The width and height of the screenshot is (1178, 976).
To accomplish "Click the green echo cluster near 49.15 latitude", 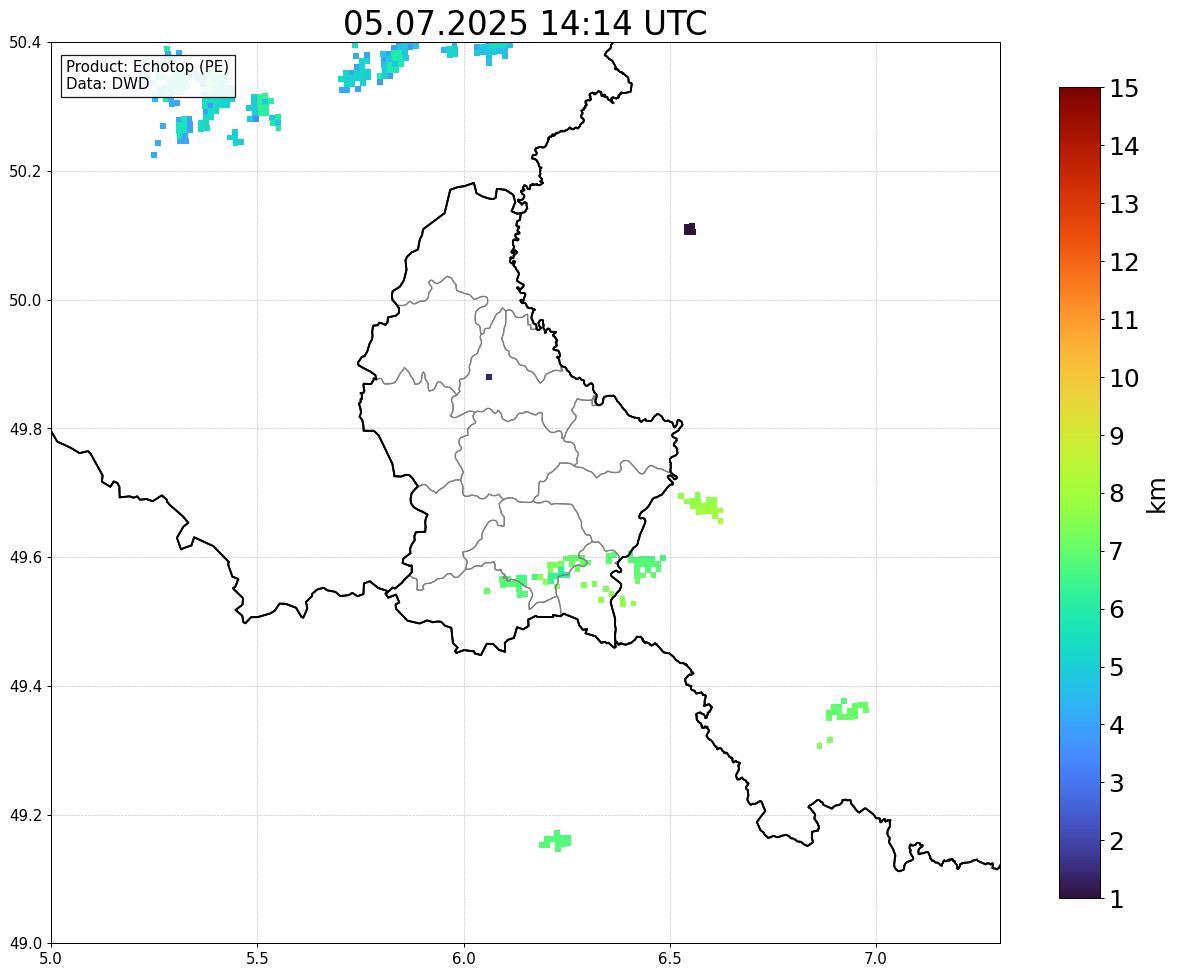I will [556, 841].
